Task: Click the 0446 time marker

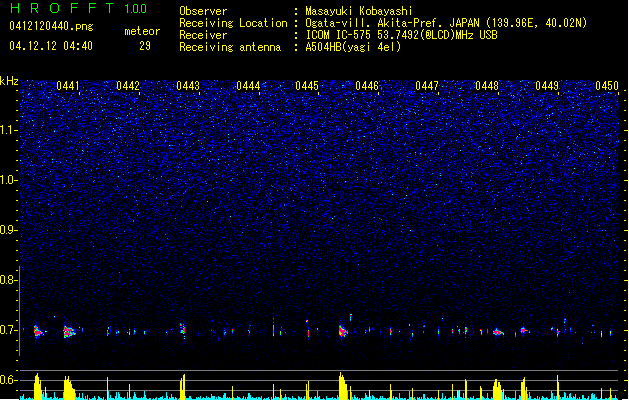Action: 367,86
